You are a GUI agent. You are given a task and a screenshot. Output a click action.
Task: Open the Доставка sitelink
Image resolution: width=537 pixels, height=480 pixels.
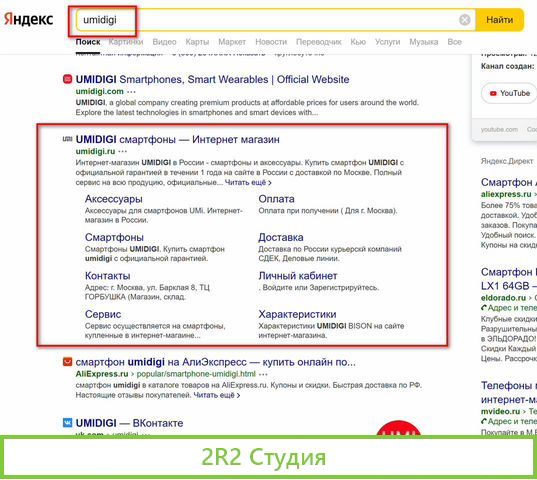tap(281, 237)
